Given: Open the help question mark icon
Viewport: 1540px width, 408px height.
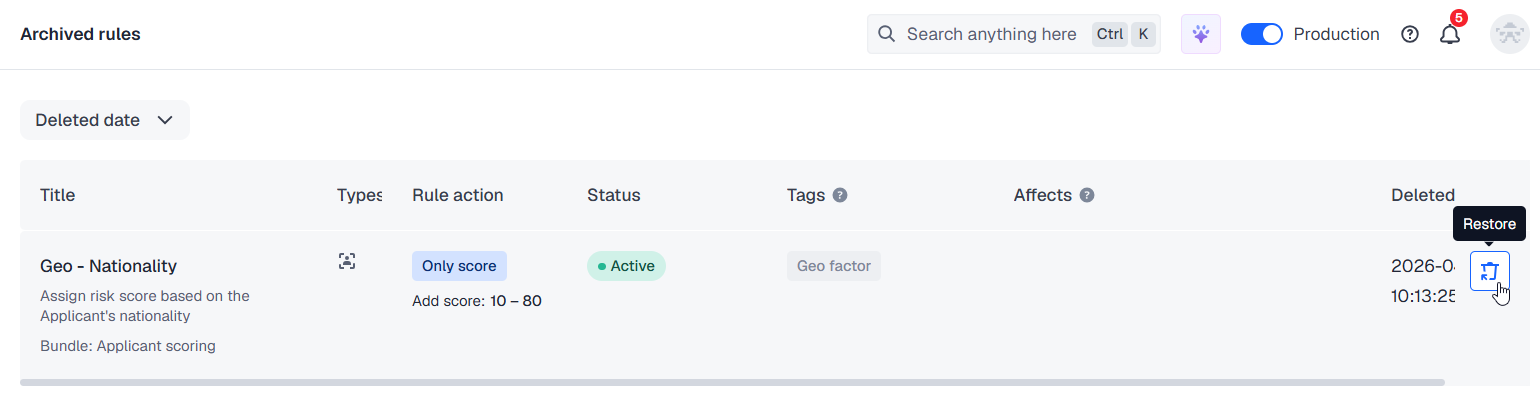Looking at the screenshot, I should 1410,34.
